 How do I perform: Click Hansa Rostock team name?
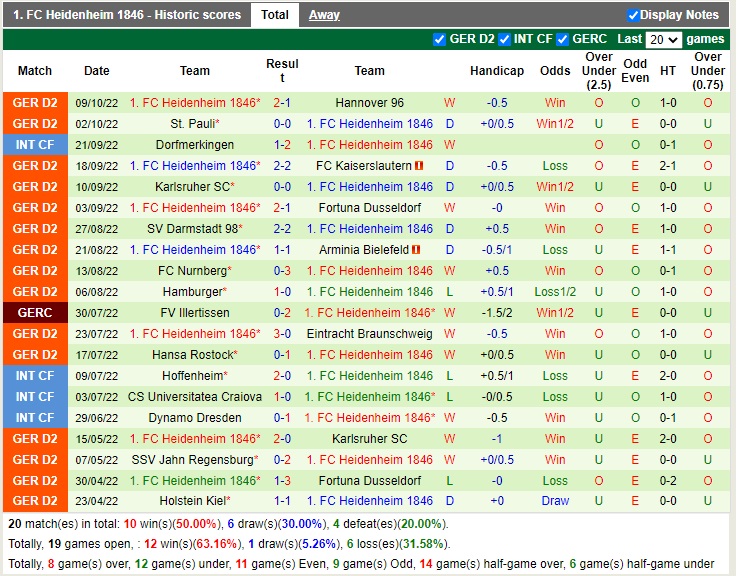click(x=195, y=355)
